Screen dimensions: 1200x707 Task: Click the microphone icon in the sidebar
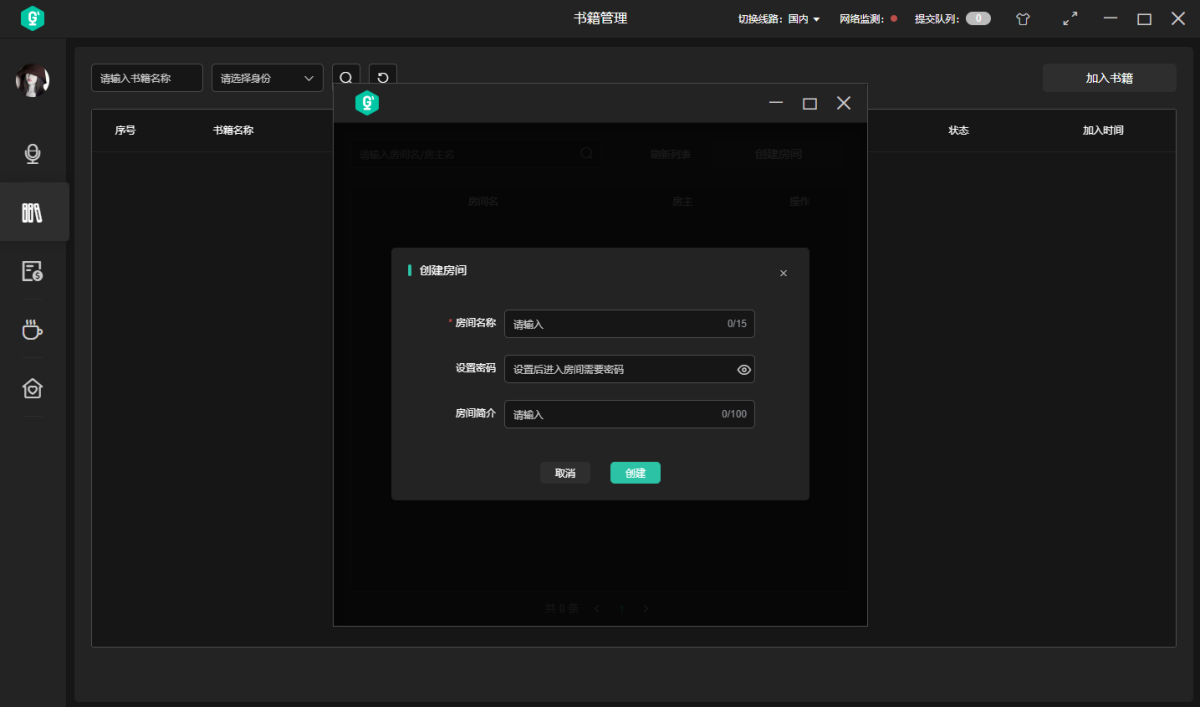pyautogui.click(x=32, y=153)
